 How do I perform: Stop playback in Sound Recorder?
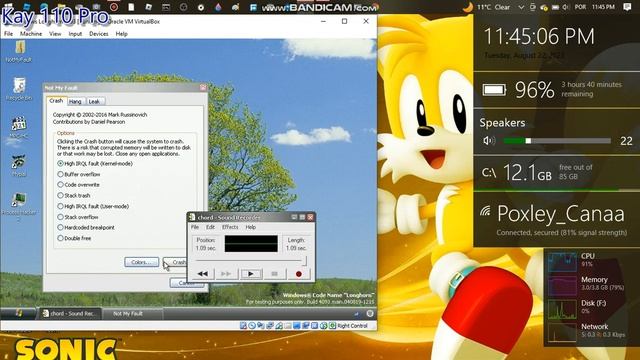point(274,274)
